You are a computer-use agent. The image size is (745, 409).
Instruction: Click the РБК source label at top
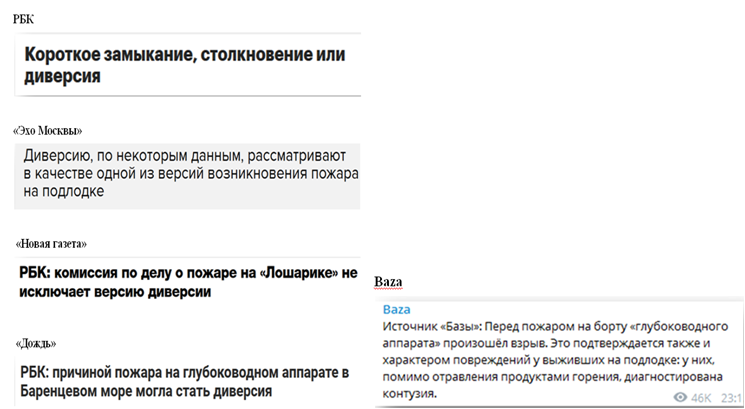coord(23,19)
